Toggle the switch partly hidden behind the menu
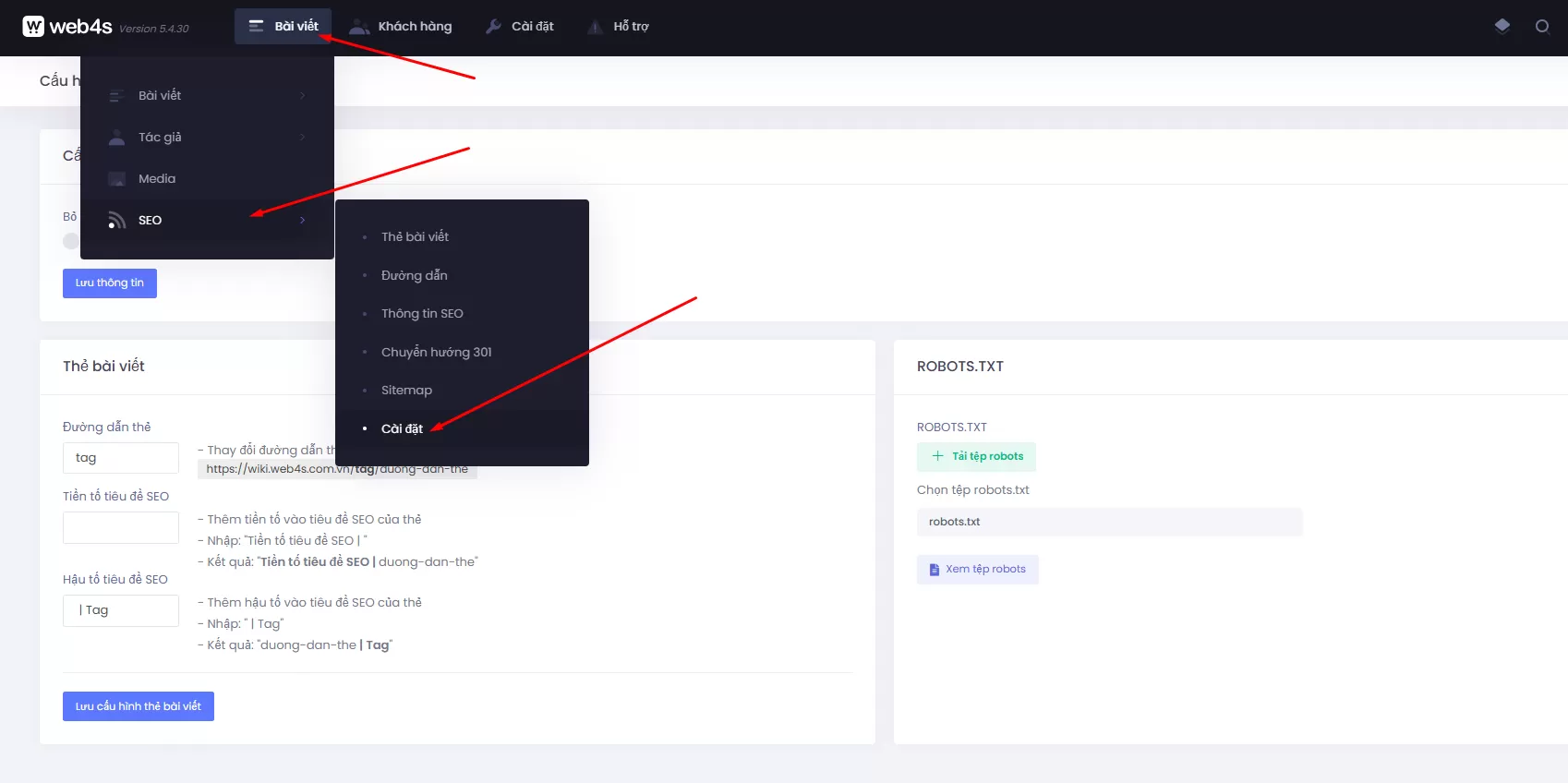Image resolution: width=1568 pixels, height=783 pixels. click(71, 241)
